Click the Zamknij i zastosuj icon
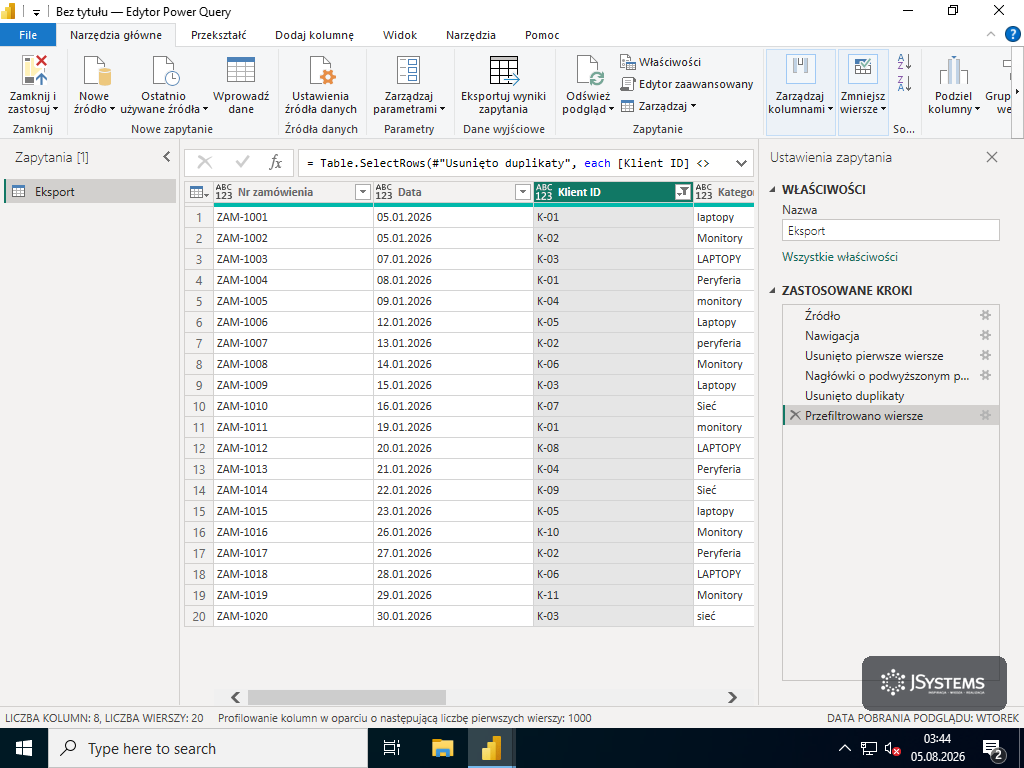1024x768 pixels. pos(34,71)
